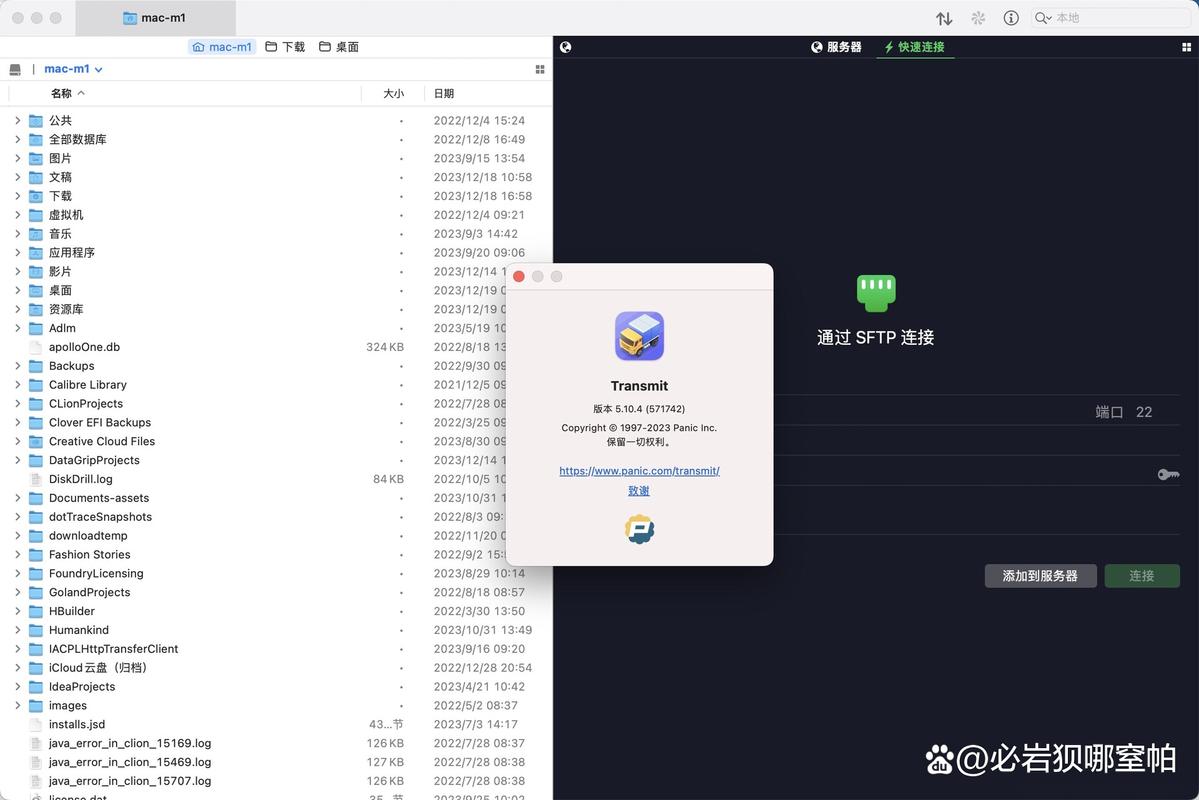The image size is (1199, 800).
Task: Click the Transmit truck app icon
Action: 639,336
